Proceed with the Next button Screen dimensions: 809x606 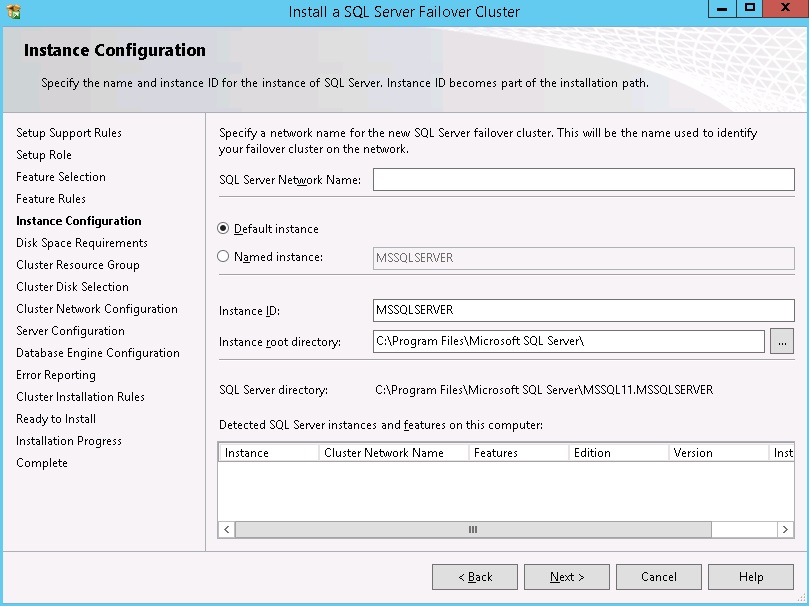567,577
